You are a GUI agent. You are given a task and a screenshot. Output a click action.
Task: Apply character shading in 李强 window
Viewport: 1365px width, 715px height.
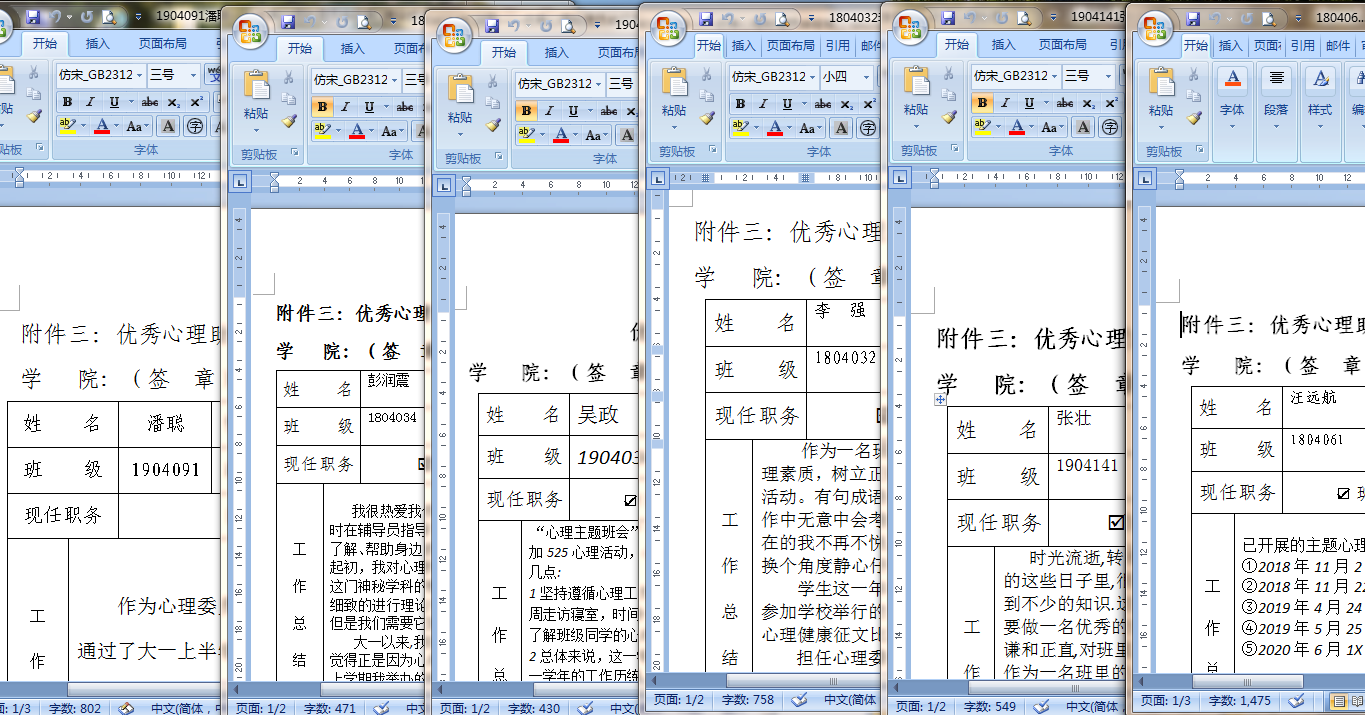pyautogui.click(x=841, y=127)
